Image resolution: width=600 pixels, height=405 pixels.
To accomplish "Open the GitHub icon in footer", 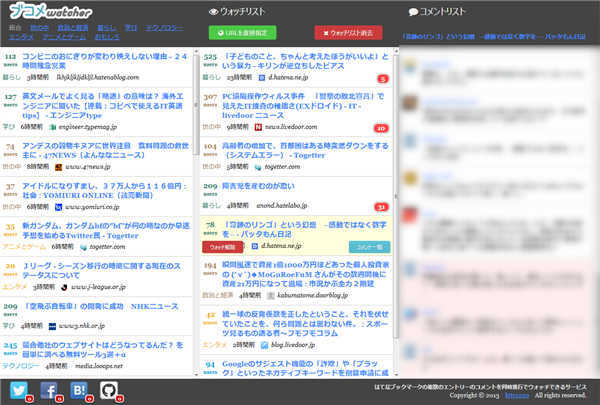I will pos(109,390).
